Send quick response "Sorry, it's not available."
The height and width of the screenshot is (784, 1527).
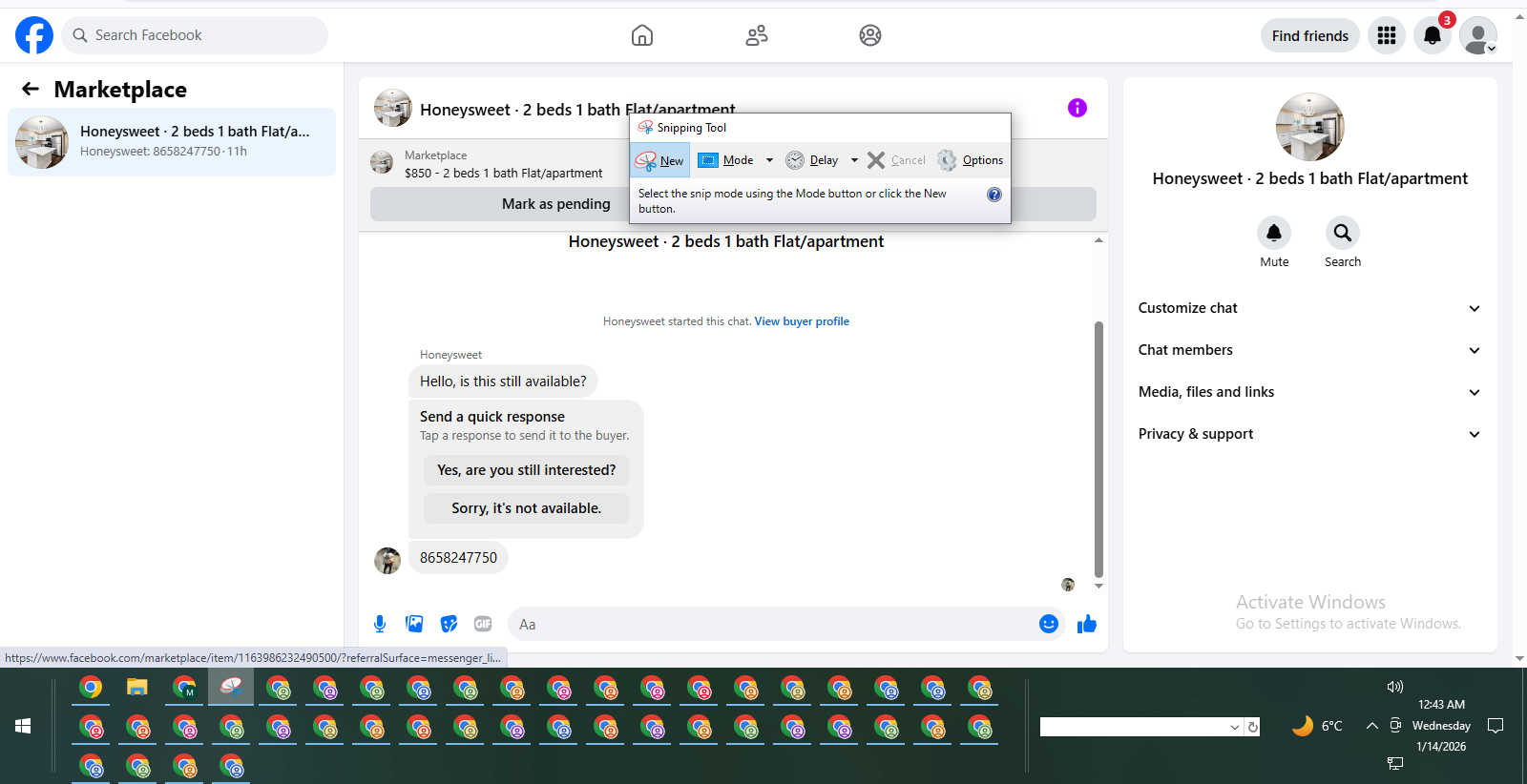(526, 508)
